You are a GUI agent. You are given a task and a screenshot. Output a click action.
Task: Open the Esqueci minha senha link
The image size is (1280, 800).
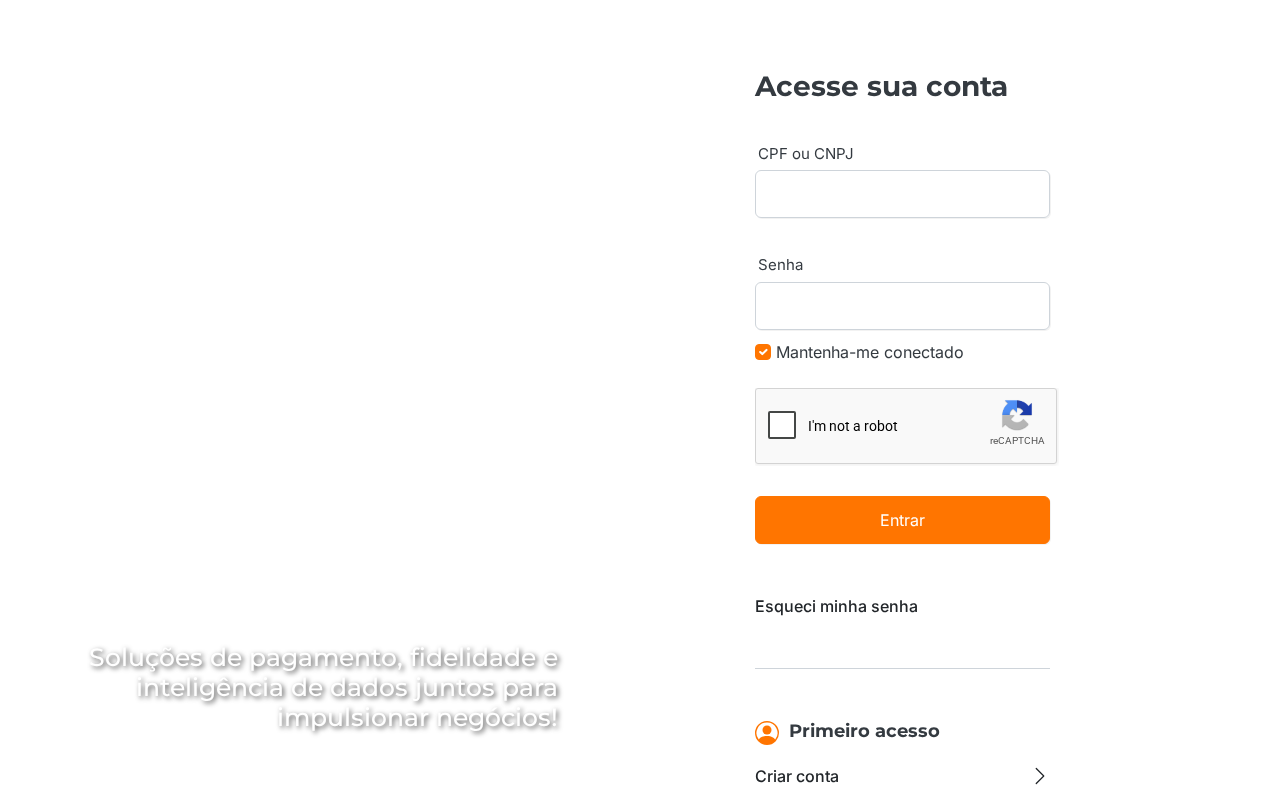pos(836,606)
